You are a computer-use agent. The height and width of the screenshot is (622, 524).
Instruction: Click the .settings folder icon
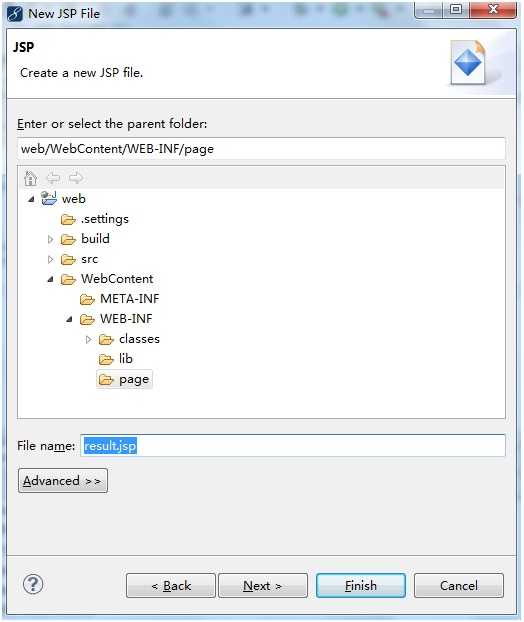point(68,219)
